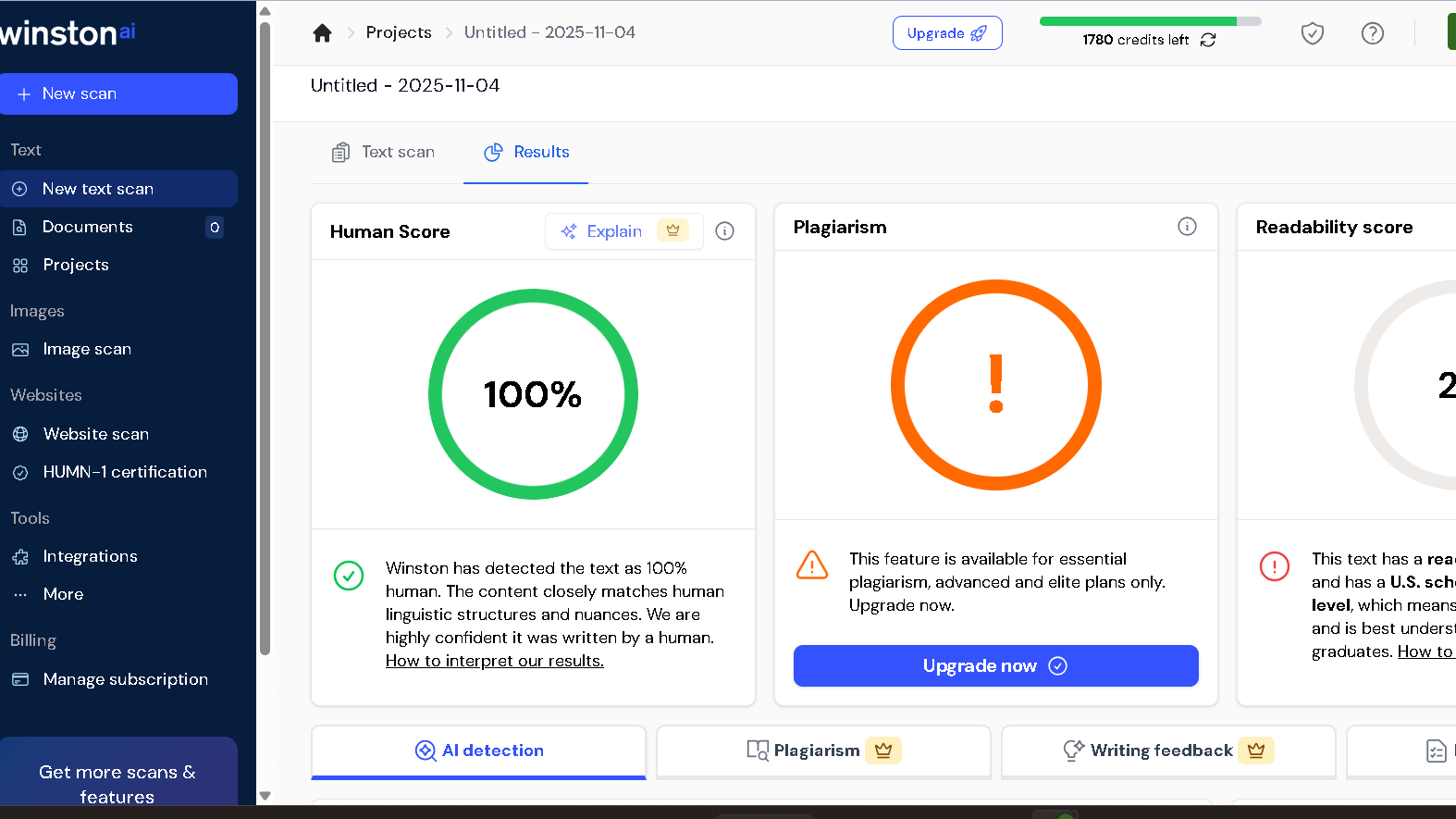Click Plagiarism card info icon
Image resolution: width=1456 pixels, height=819 pixels.
tap(1187, 227)
